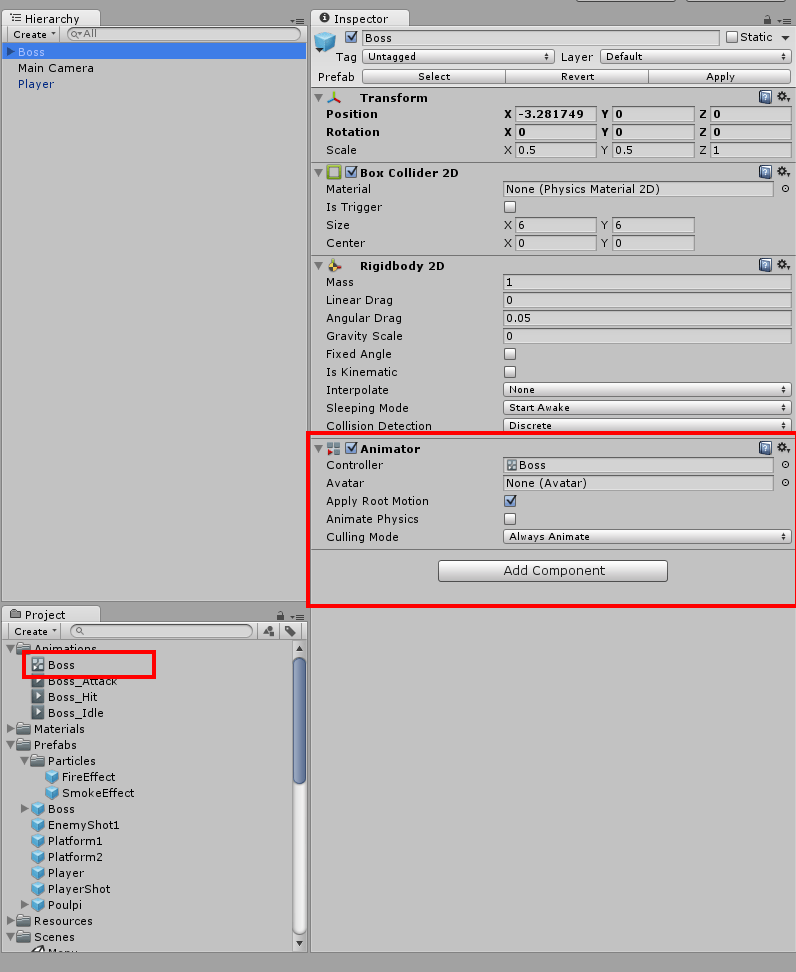Image resolution: width=796 pixels, height=972 pixels.
Task: Open Transform component gear menu
Action: coord(783,97)
